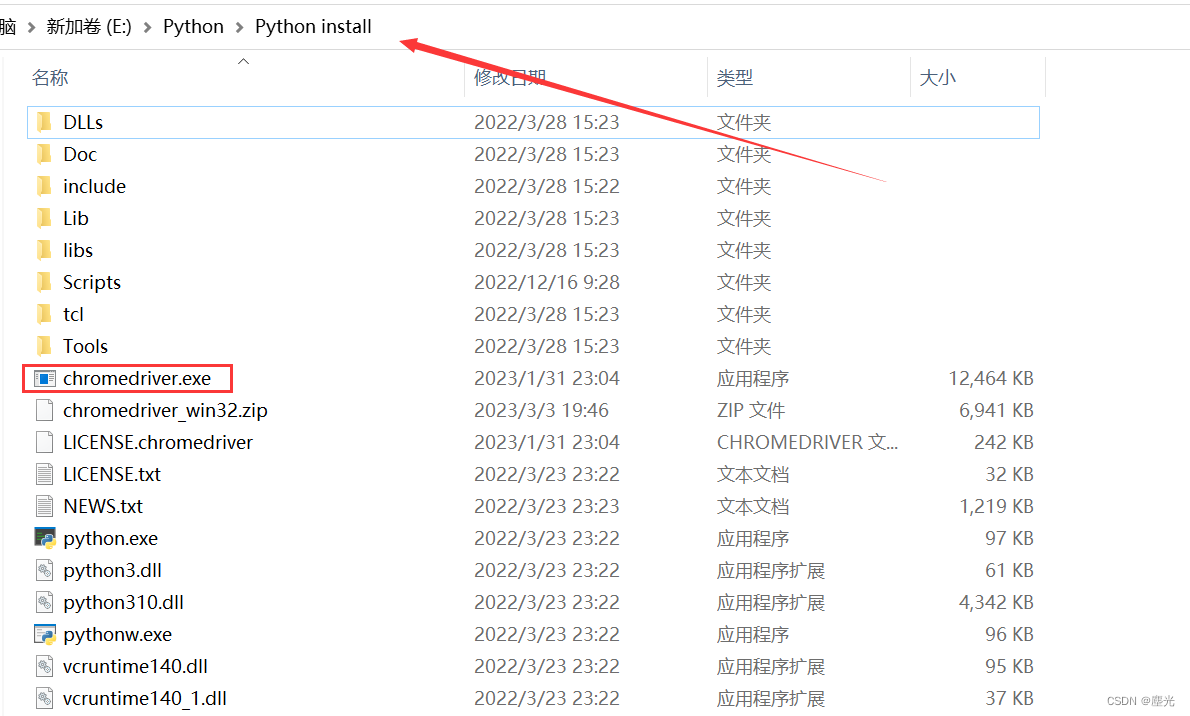Viewport: 1190px width, 716px height.
Task: Select the DLLs file name
Action: tap(83, 122)
